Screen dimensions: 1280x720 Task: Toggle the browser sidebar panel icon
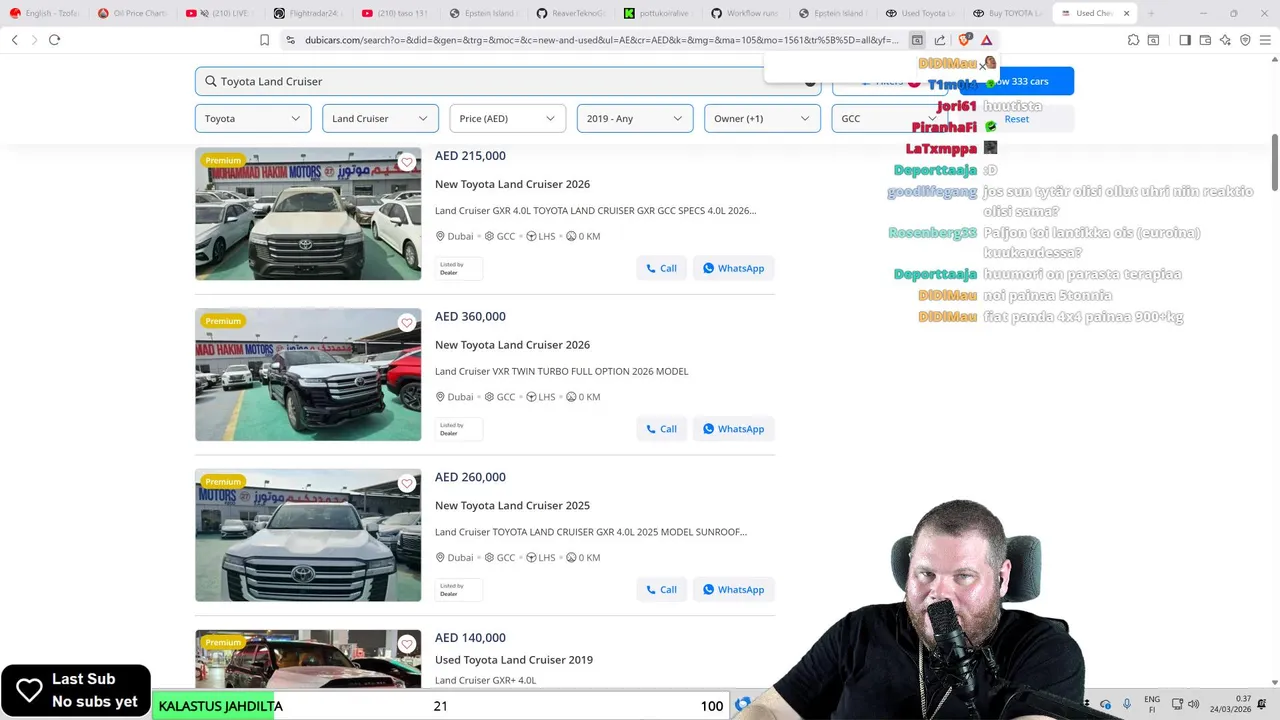tap(1185, 40)
